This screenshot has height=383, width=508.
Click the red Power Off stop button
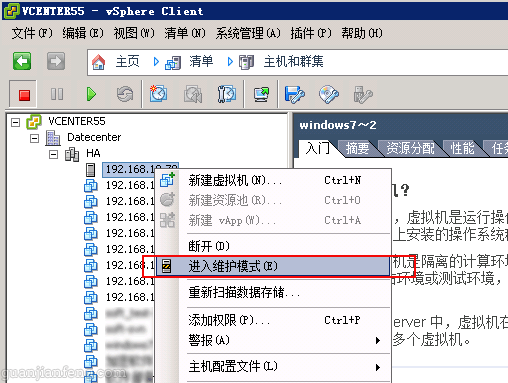[24, 95]
